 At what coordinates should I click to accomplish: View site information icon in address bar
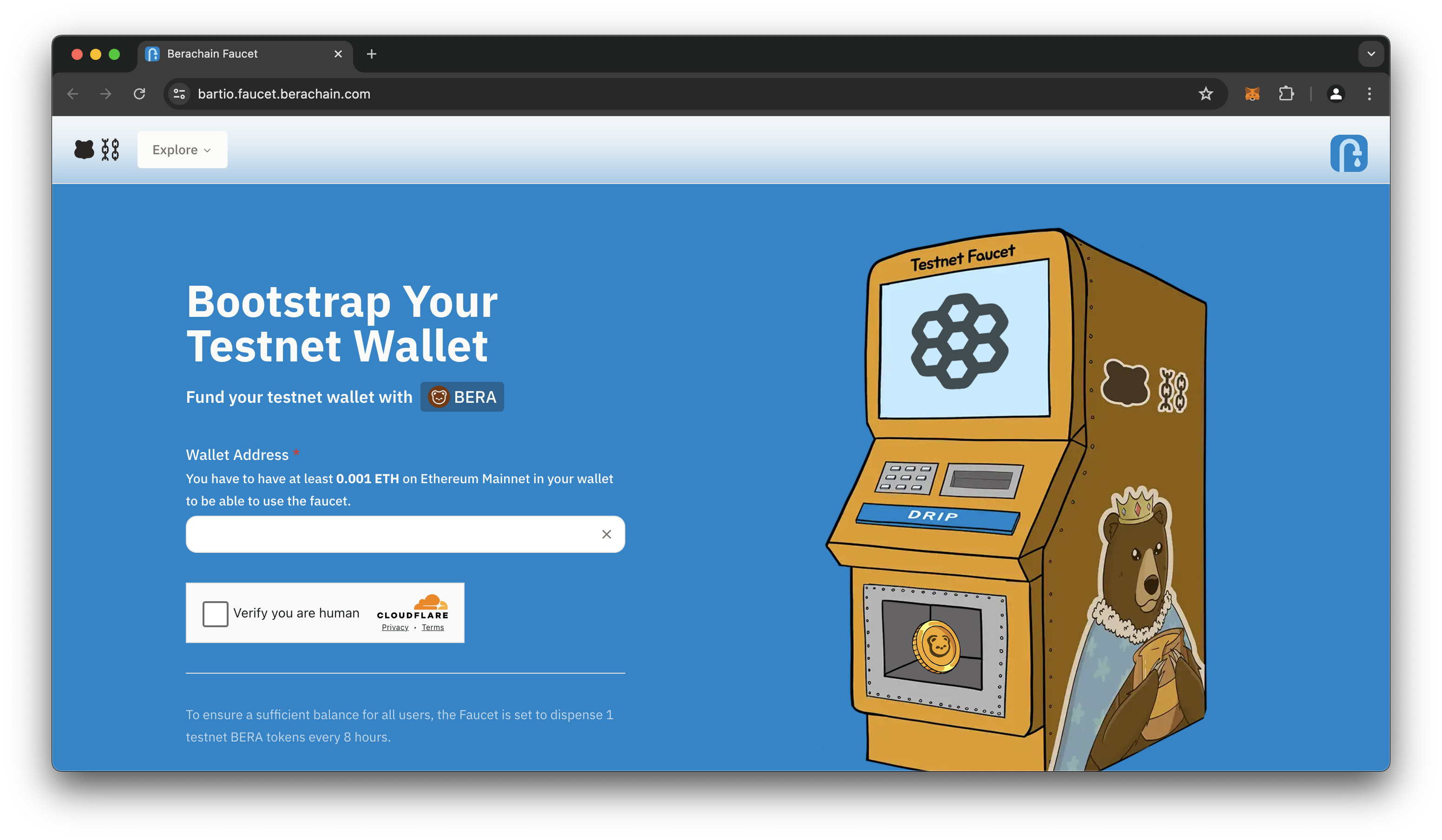point(179,94)
